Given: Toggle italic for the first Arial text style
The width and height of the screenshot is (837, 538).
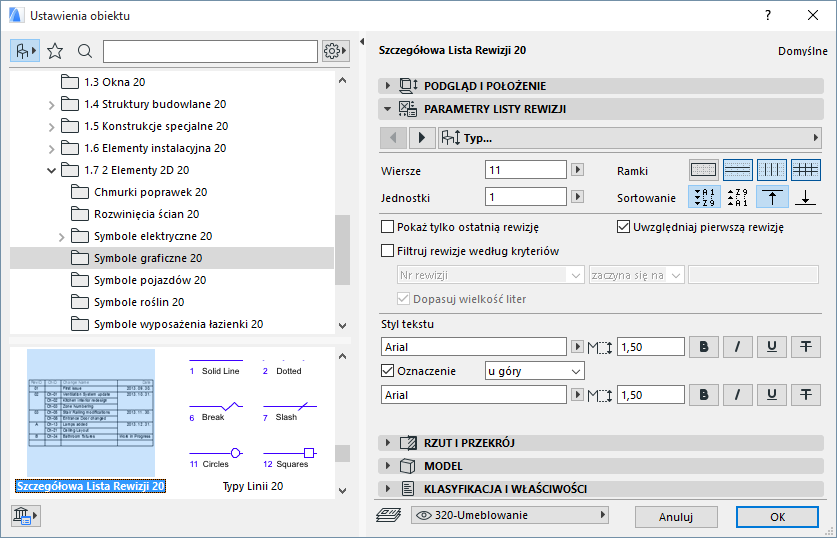Looking at the screenshot, I should pos(738,347).
